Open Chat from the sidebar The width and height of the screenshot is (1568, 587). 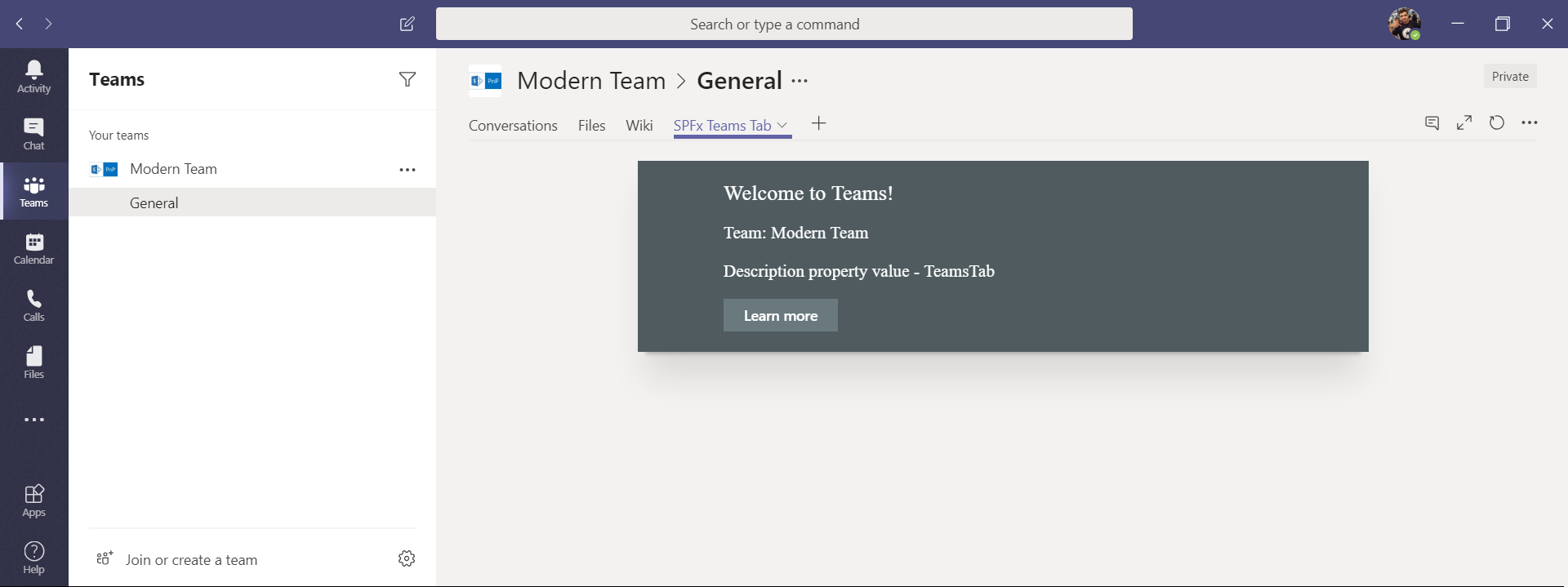click(34, 134)
